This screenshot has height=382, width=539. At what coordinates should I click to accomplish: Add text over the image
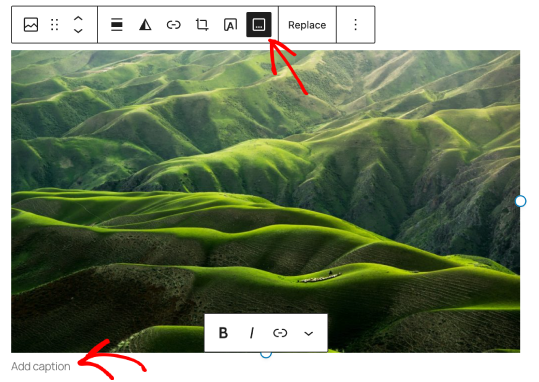tap(230, 25)
